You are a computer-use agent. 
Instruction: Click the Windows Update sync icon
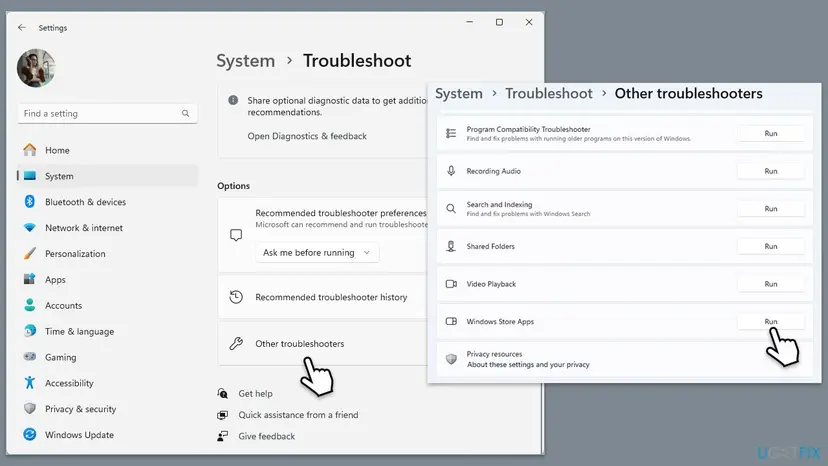point(30,434)
